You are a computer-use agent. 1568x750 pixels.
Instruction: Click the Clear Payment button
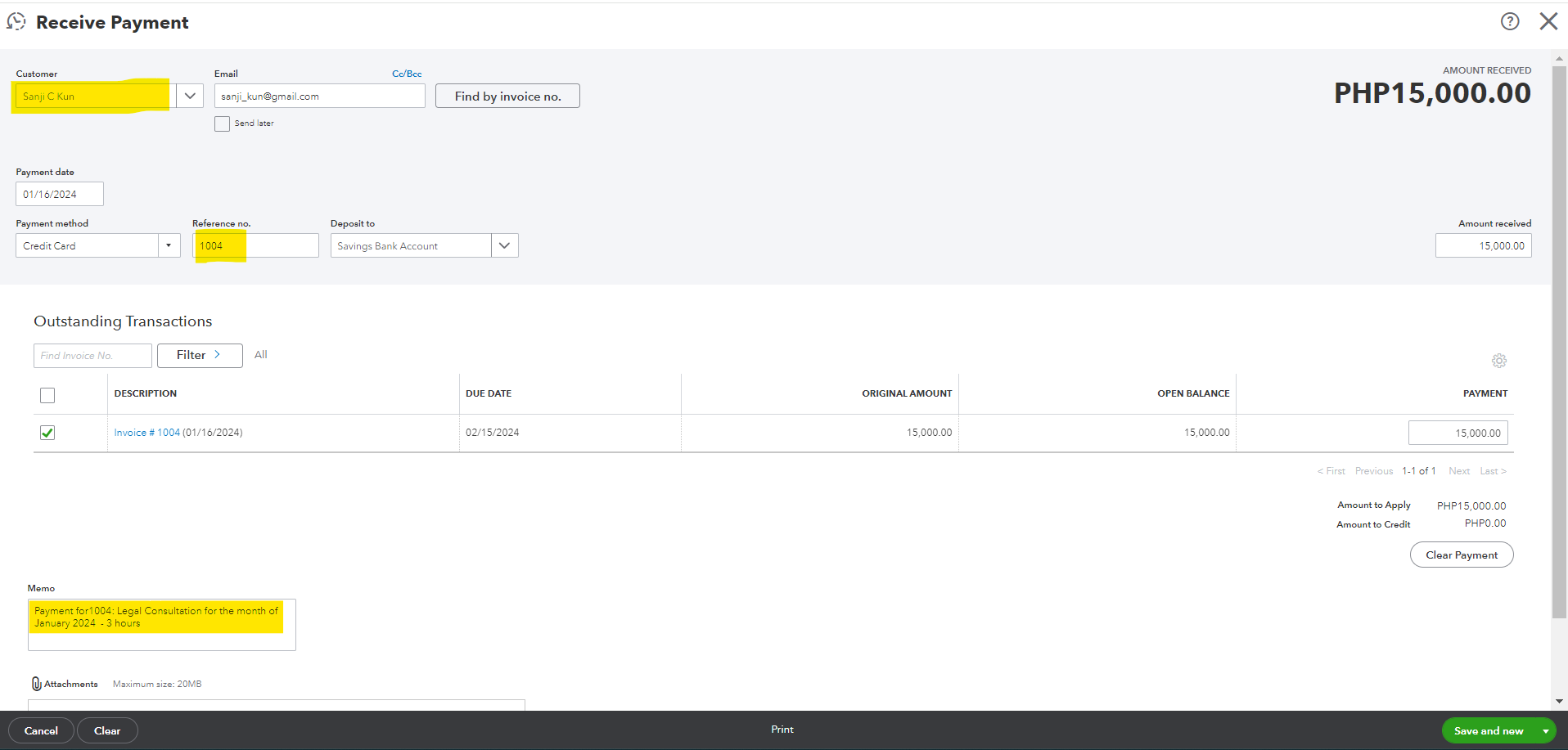coord(1462,555)
